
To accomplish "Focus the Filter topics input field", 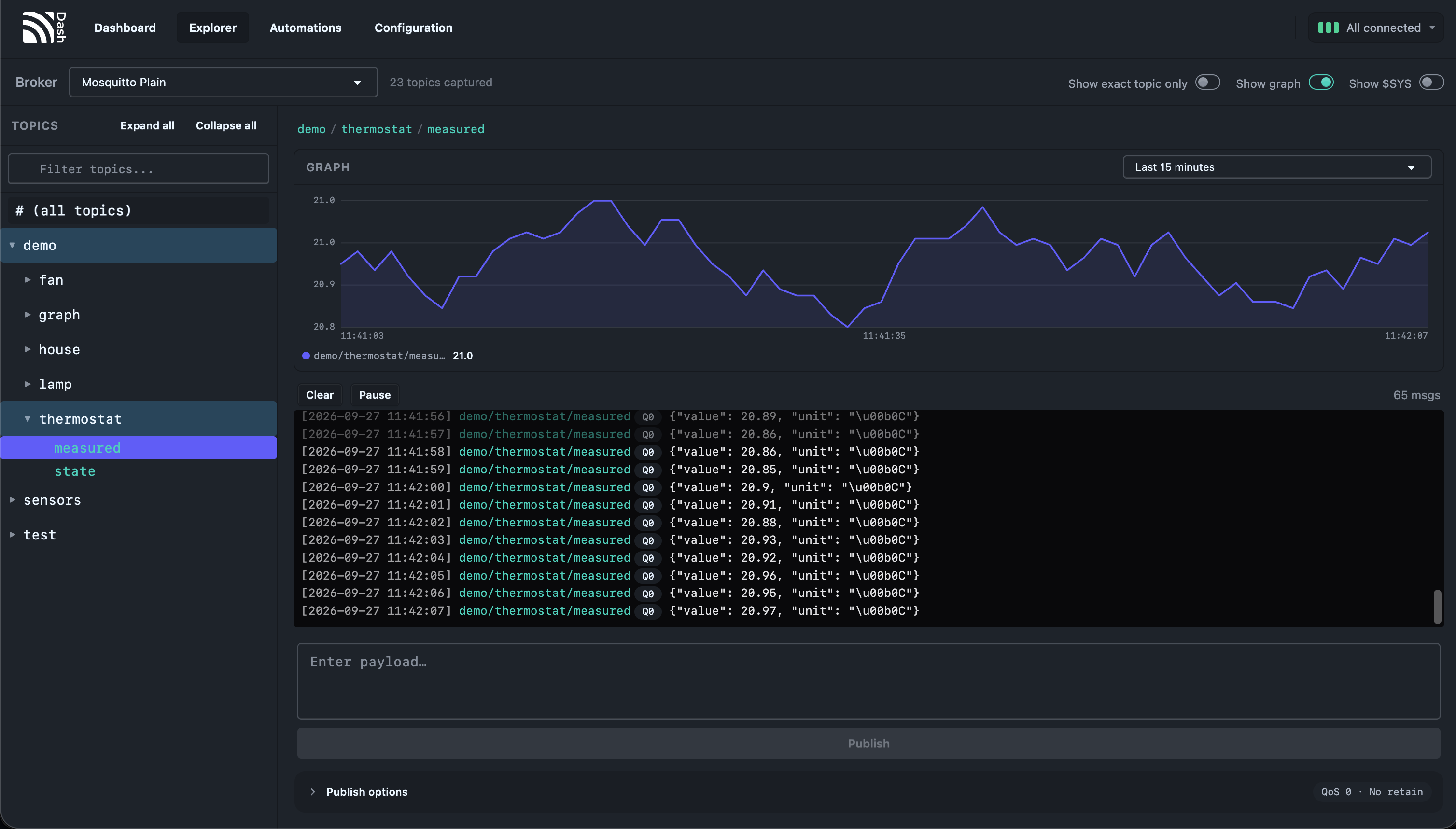I will (139, 169).
